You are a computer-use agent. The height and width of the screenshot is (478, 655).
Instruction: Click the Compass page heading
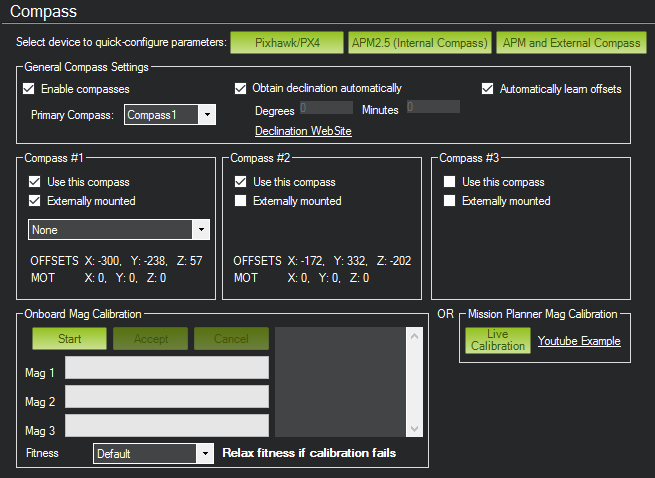(x=43, y=12)
